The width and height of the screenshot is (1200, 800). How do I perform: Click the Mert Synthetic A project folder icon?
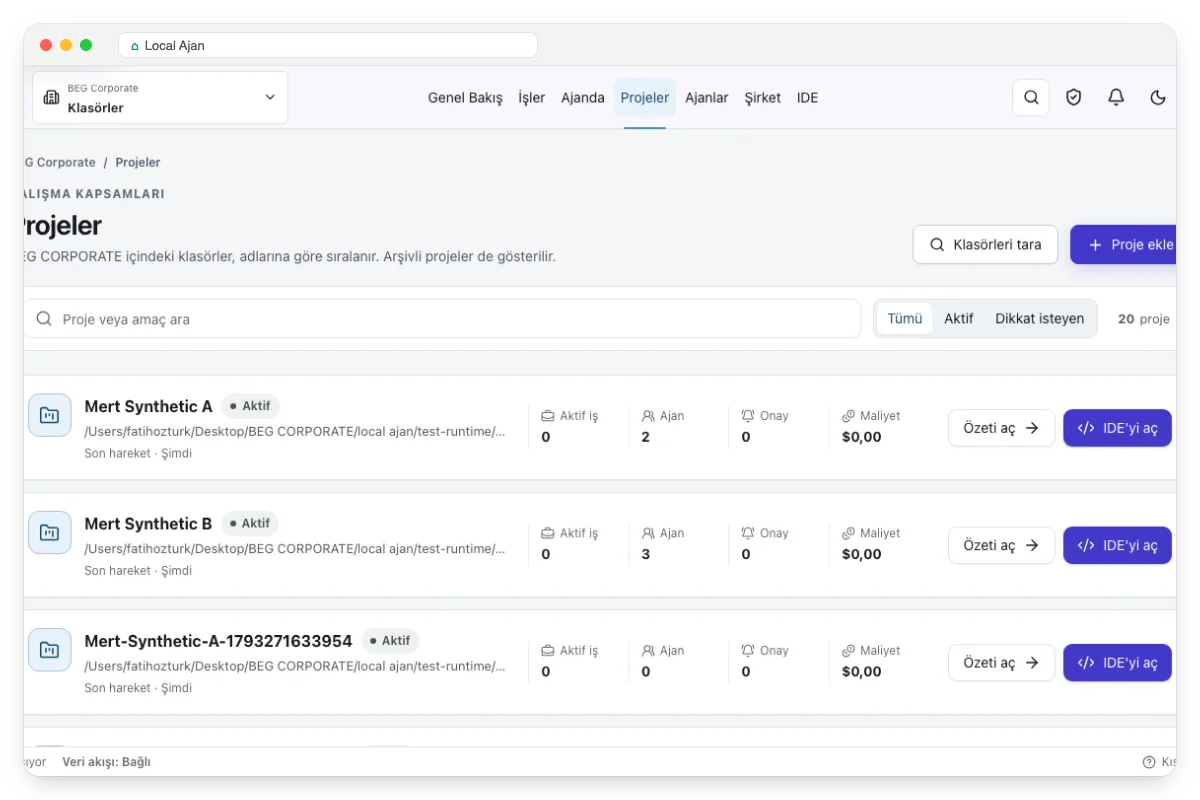50,415
